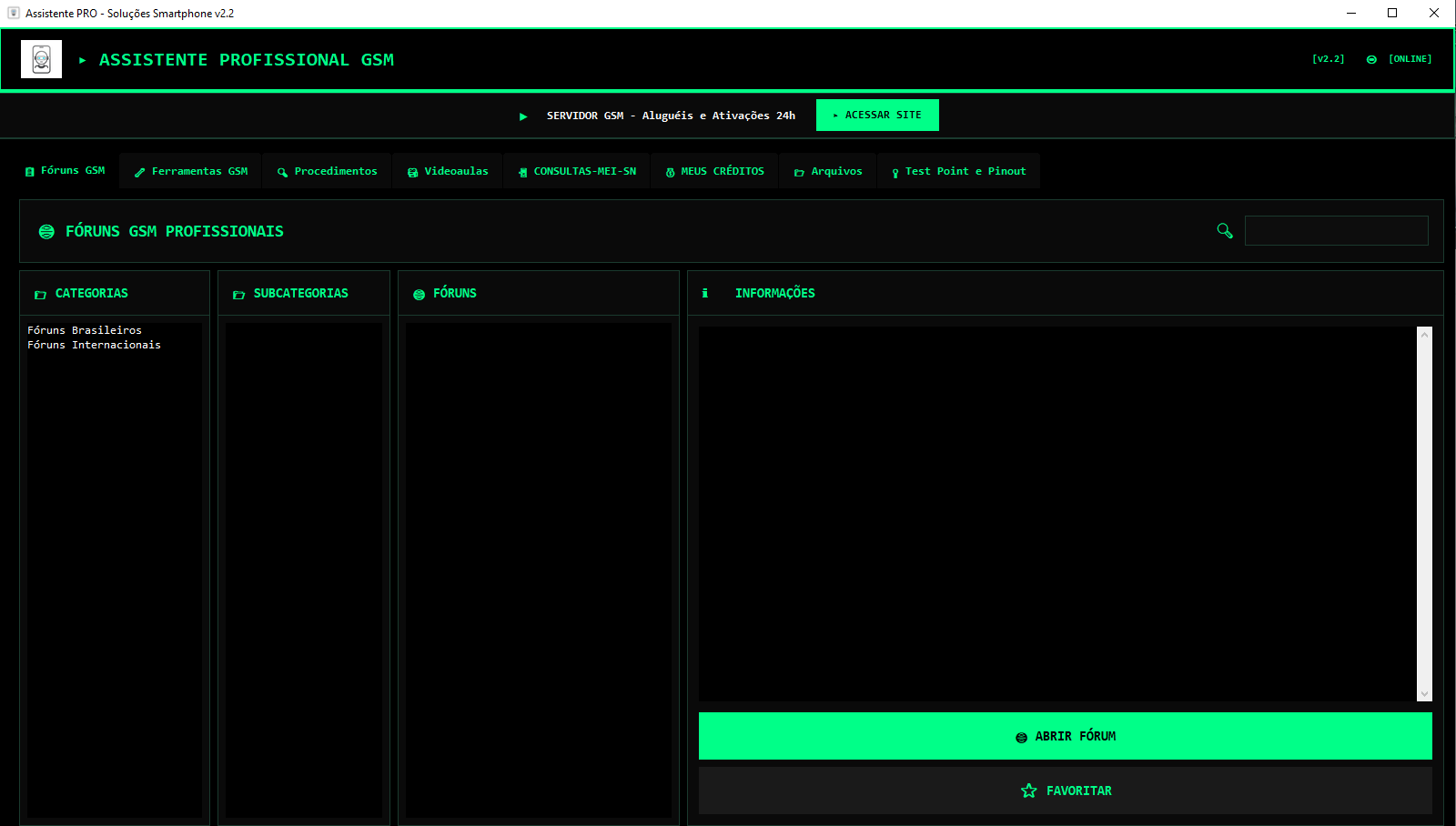Click the Categorias folder icon
This screenshot has height=826, width=1456.
(40, 295)
